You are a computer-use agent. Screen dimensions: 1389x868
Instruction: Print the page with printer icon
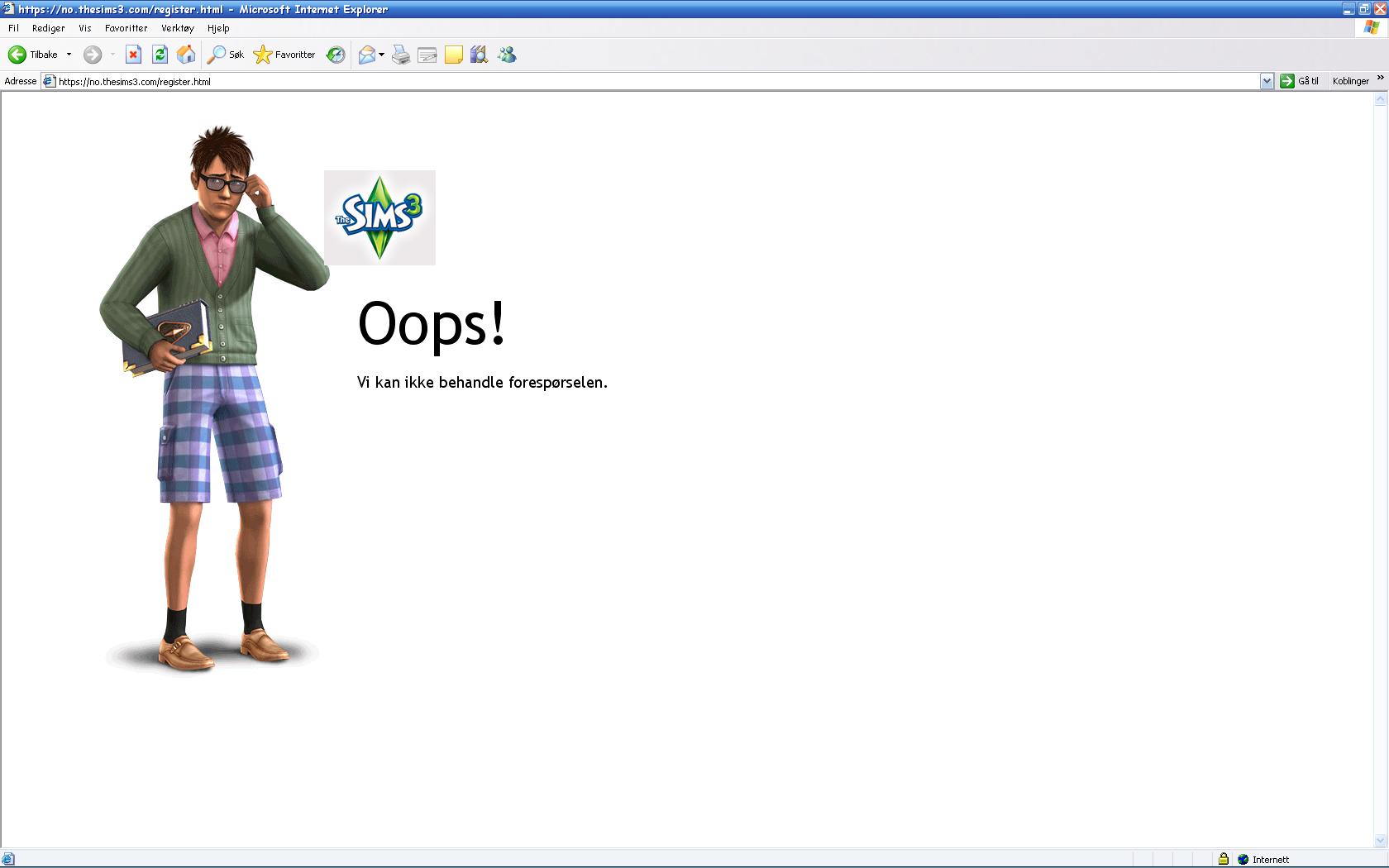pos(401,55)
